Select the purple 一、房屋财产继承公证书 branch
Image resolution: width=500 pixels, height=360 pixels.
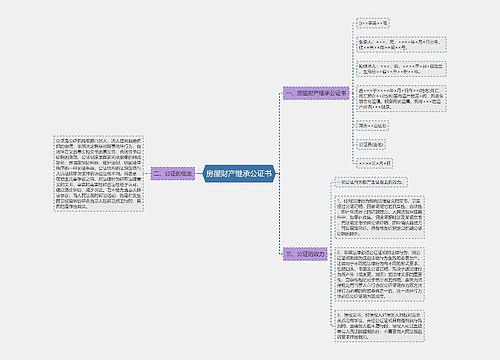pos(316,93)
